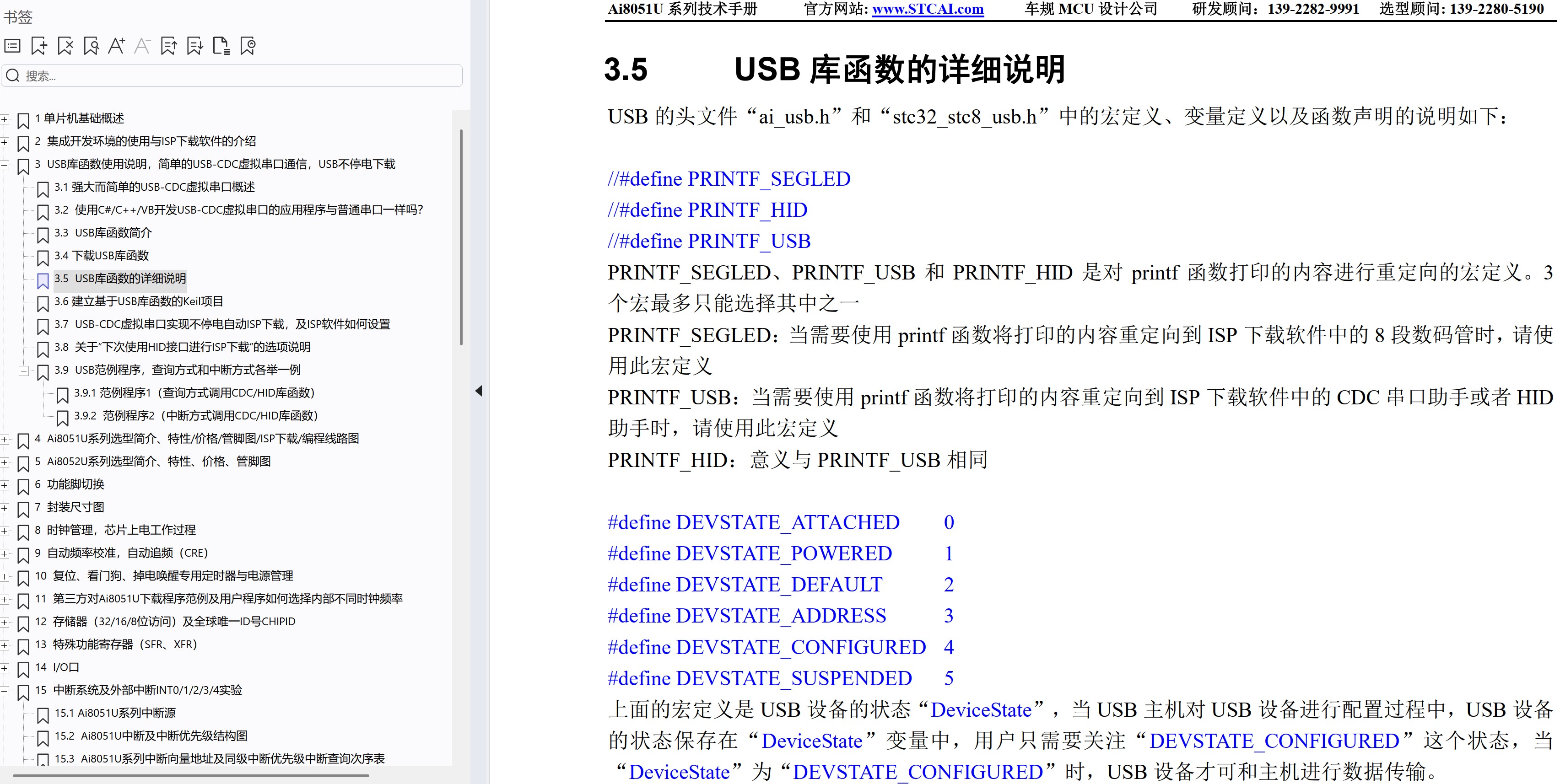The width and height of the screenshot is (1560, 784).
Task: Click the bookmark icon beside 3.5
Action: pos(43,281)
